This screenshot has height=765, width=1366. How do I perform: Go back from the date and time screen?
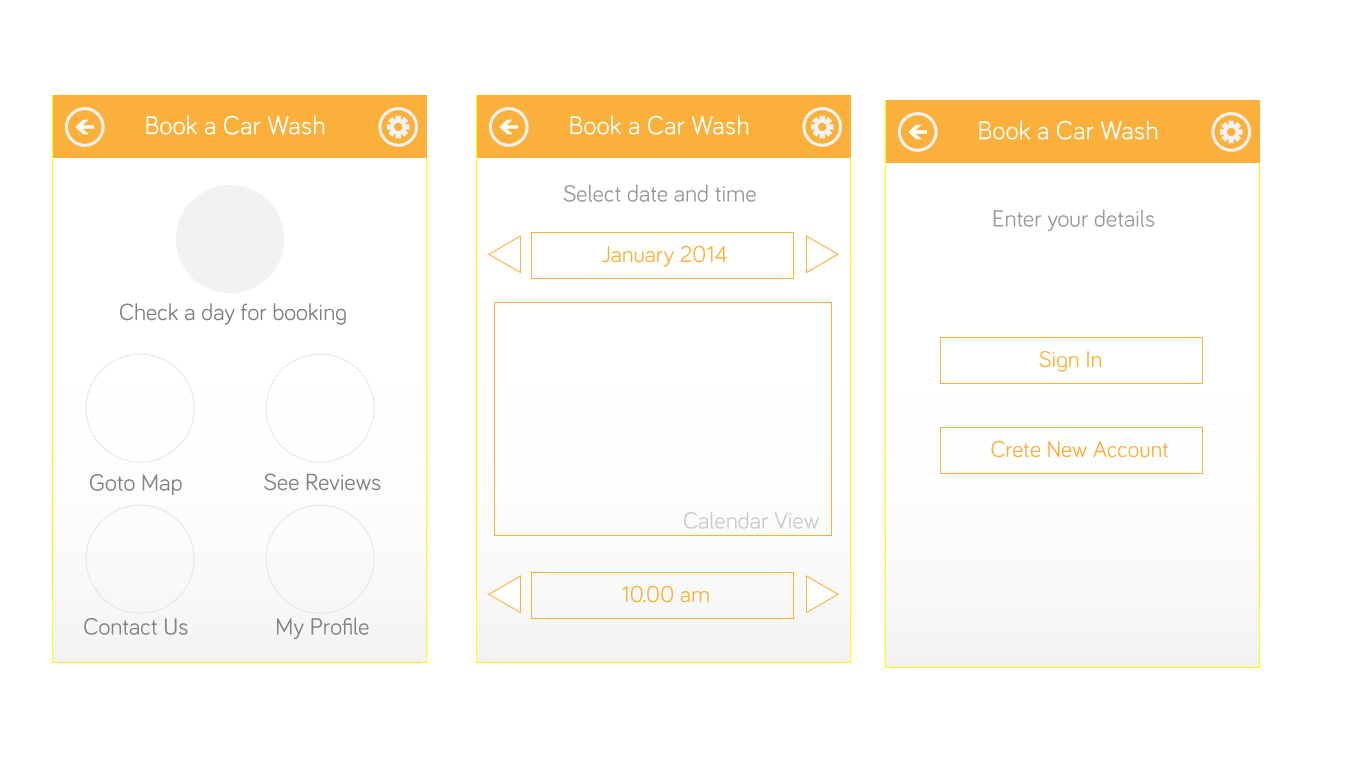coord(508,126)
